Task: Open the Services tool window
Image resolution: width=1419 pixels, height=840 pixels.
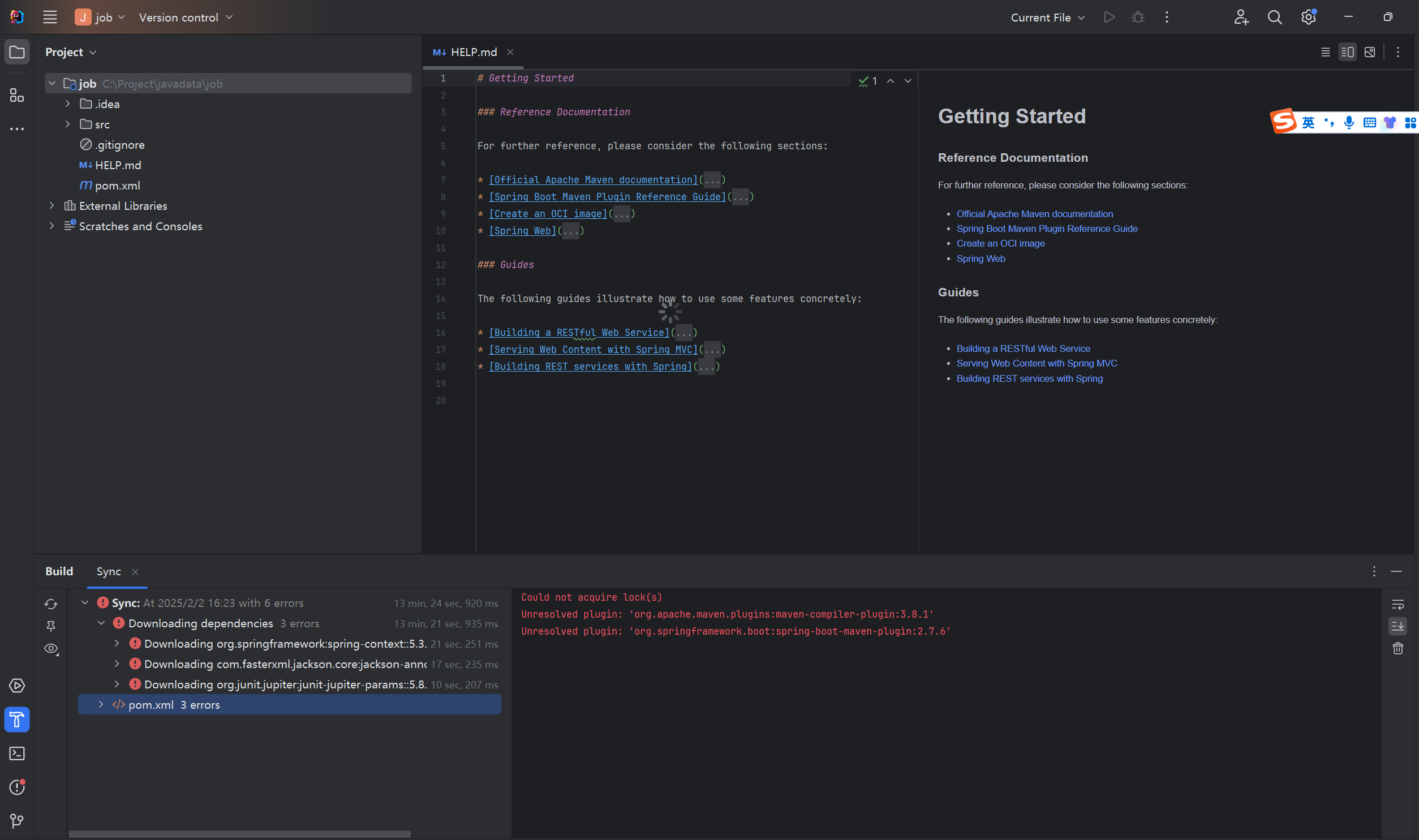Action: click(17, 686)
